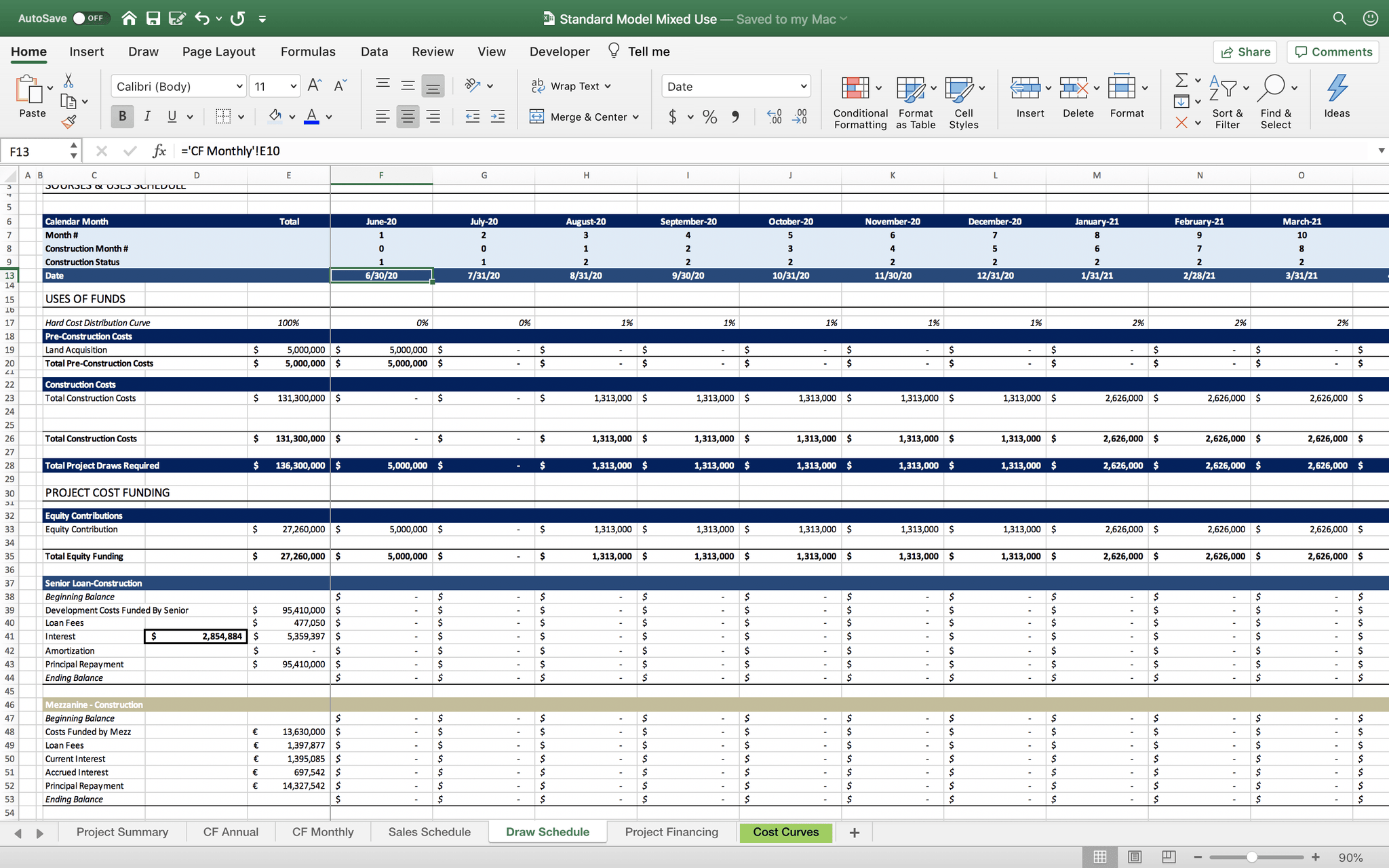This screenshot has height=868, width=1389.
Task: Open the Ideas lightning icon
Action: tap(1337, 96)
